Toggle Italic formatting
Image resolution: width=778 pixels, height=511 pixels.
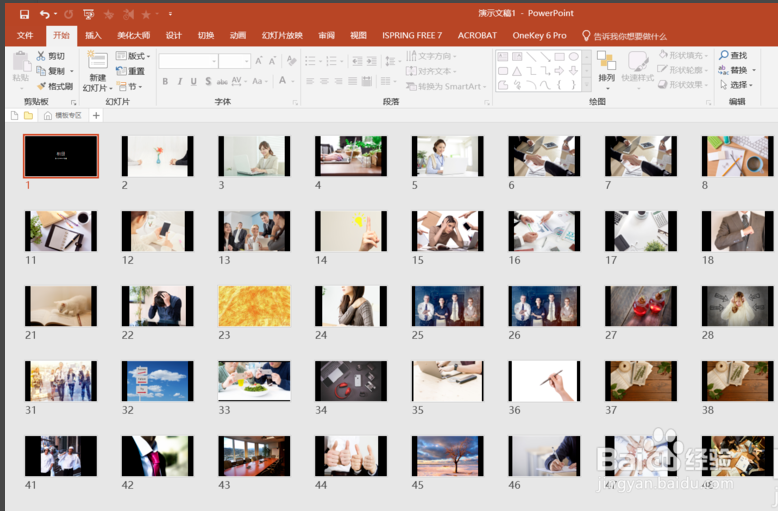pos(180,81)
